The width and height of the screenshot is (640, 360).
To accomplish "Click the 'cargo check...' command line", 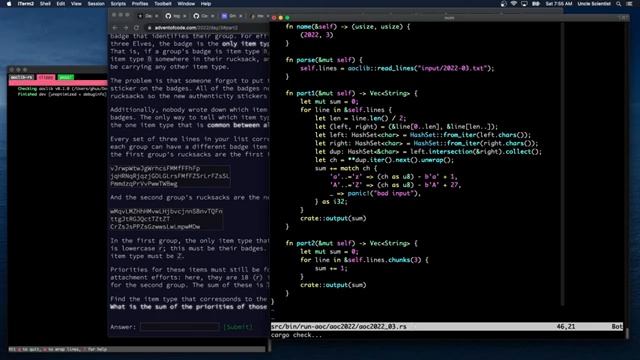I will pyautogui.click(x=297, y=335).
